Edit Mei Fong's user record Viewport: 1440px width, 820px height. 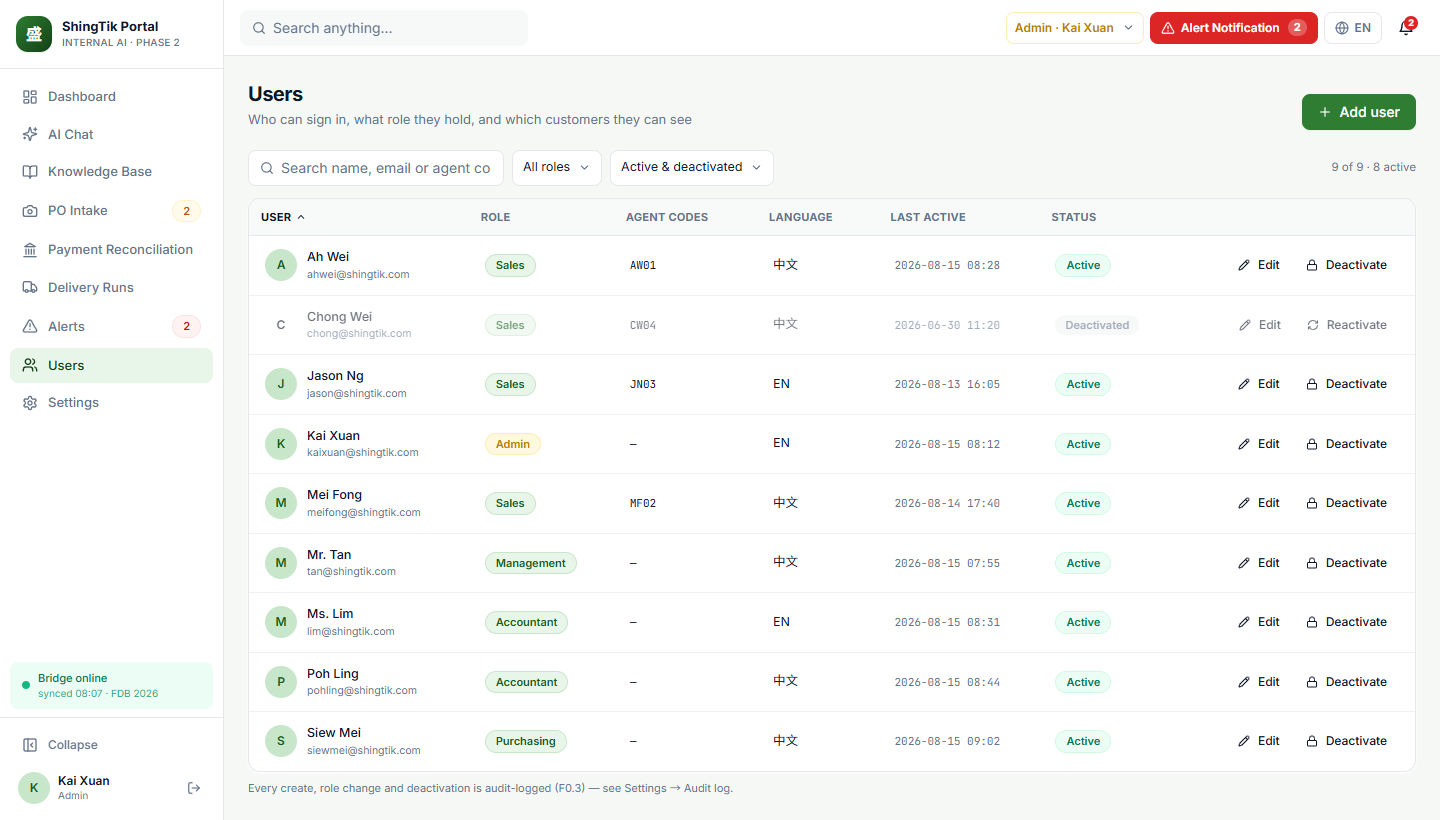[x=1259, y=503]
